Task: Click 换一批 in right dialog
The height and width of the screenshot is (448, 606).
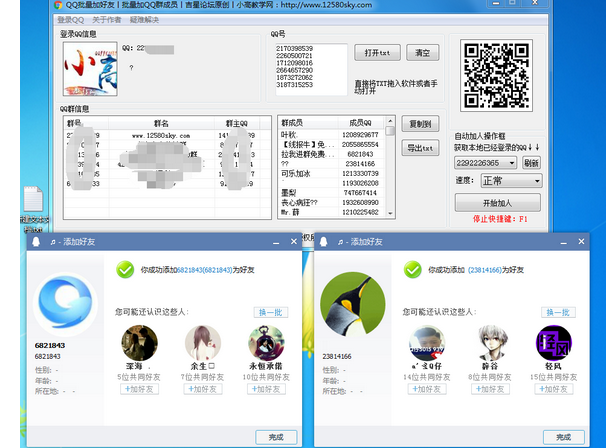Action: point(558,312)
